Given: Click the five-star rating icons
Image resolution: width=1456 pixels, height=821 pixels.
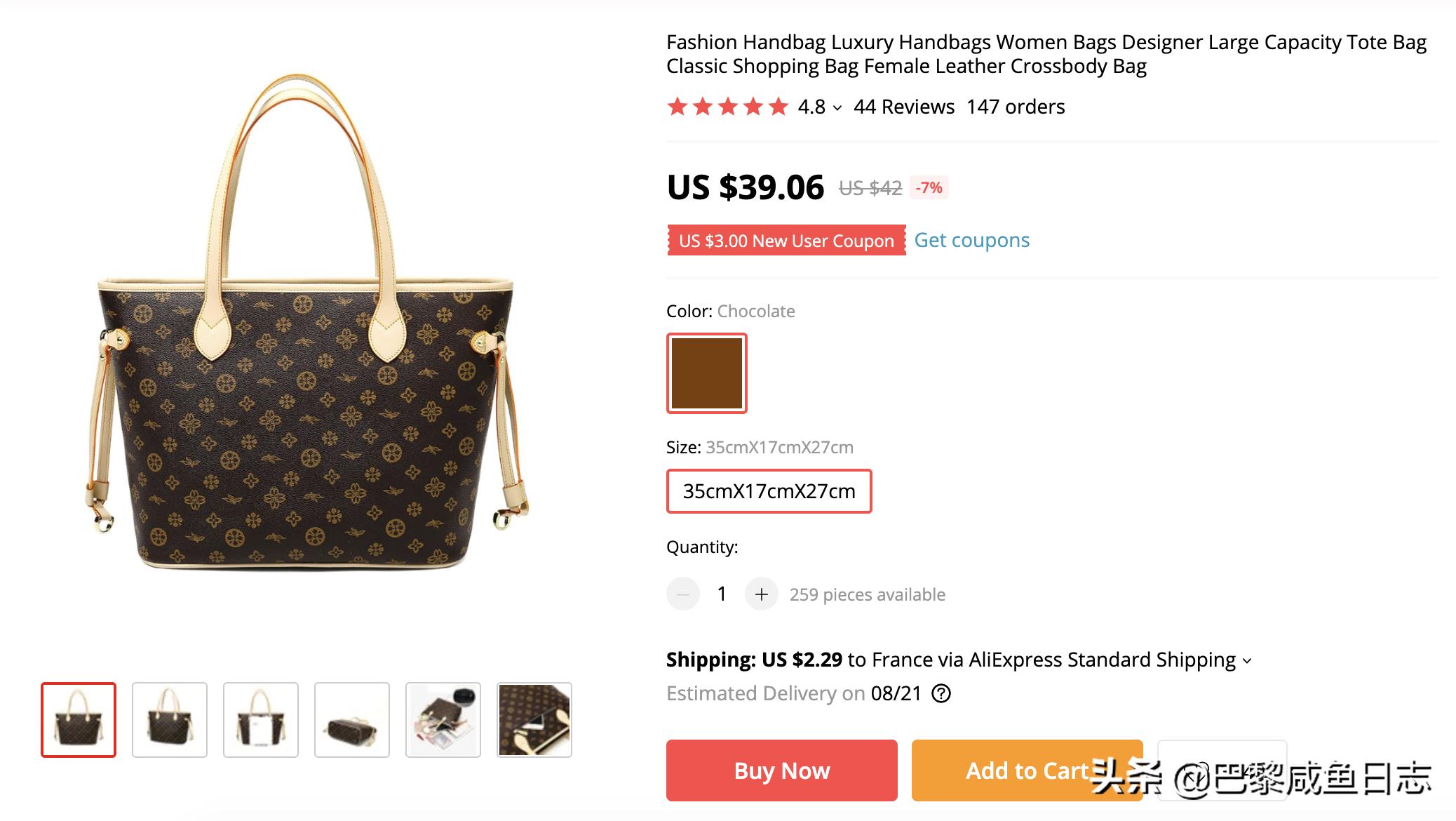Looking at the screenshot, I should [727, 107].
